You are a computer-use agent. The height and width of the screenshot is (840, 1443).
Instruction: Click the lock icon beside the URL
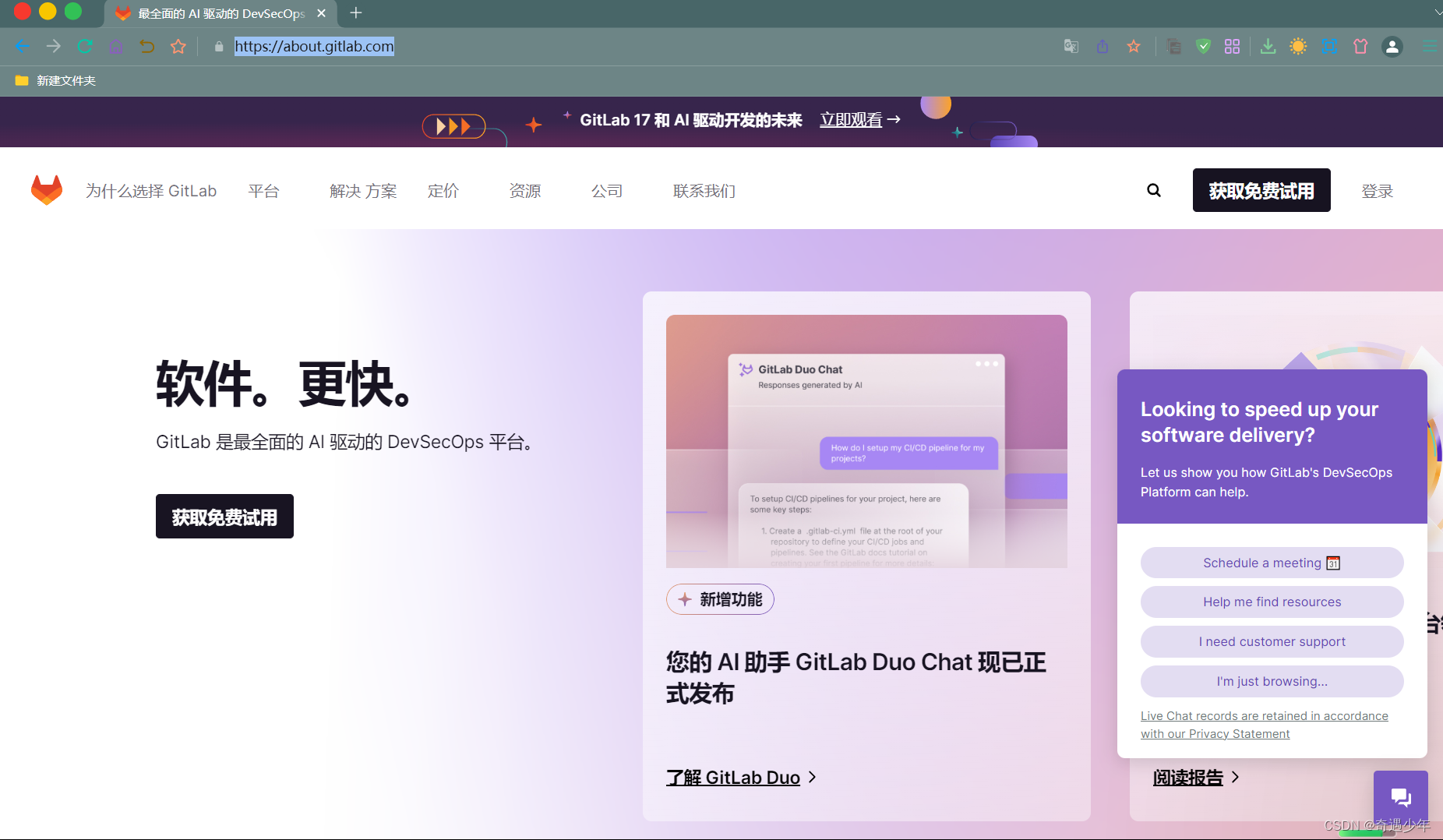(x=219, y=47)
